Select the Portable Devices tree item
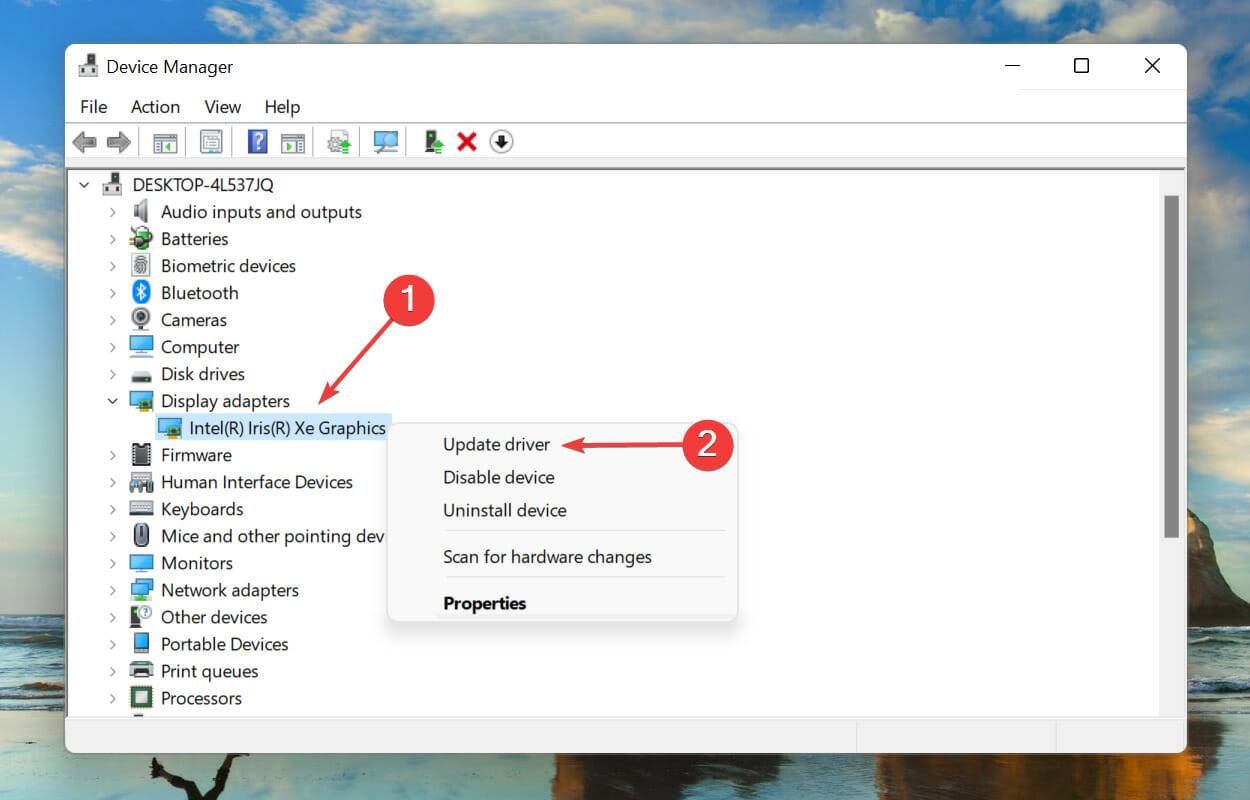The width and height of the screenshot is (1250, 800). click(224, 644)
